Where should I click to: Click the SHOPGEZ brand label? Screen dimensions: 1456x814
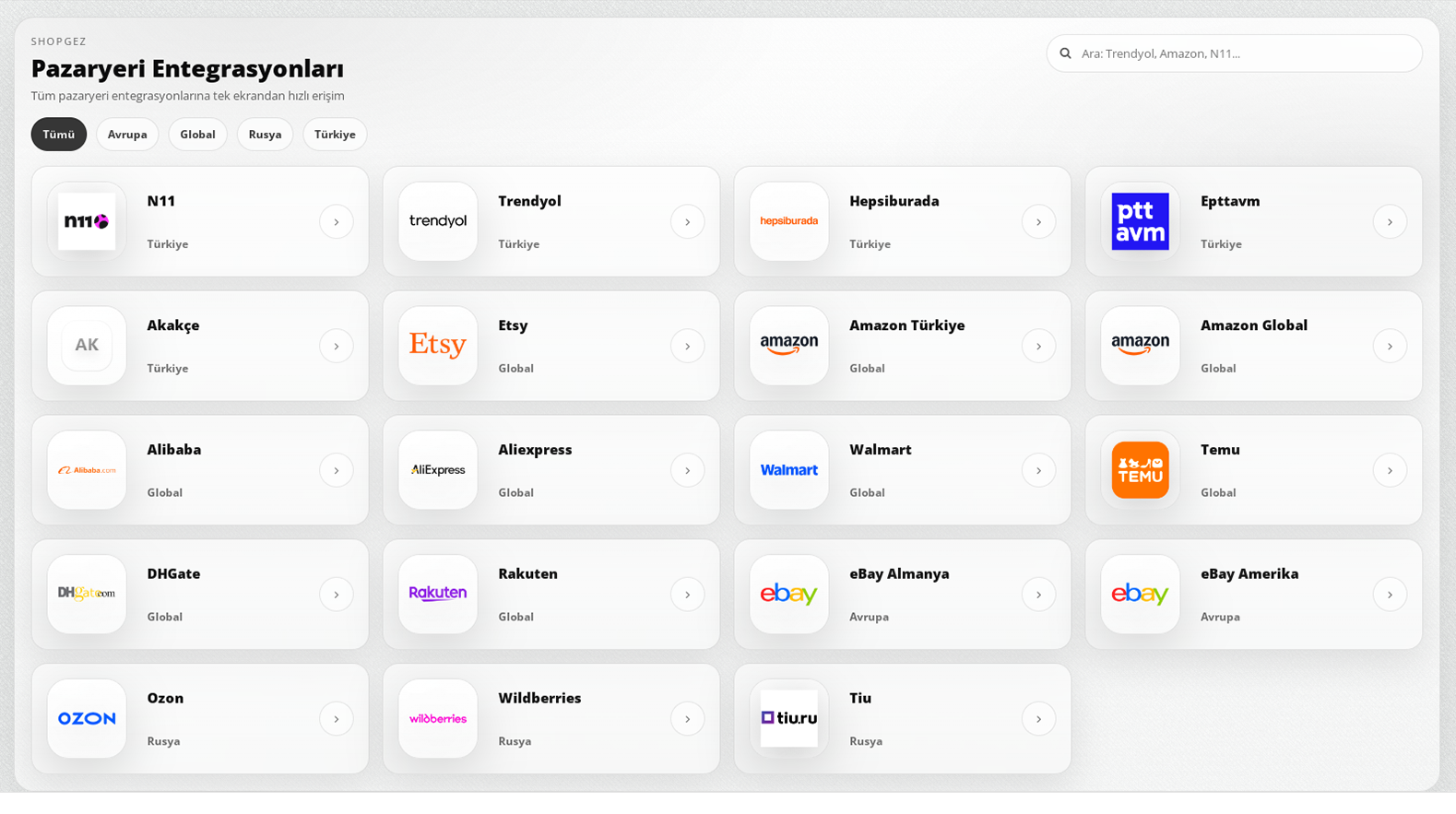click(x=59, y=41)
